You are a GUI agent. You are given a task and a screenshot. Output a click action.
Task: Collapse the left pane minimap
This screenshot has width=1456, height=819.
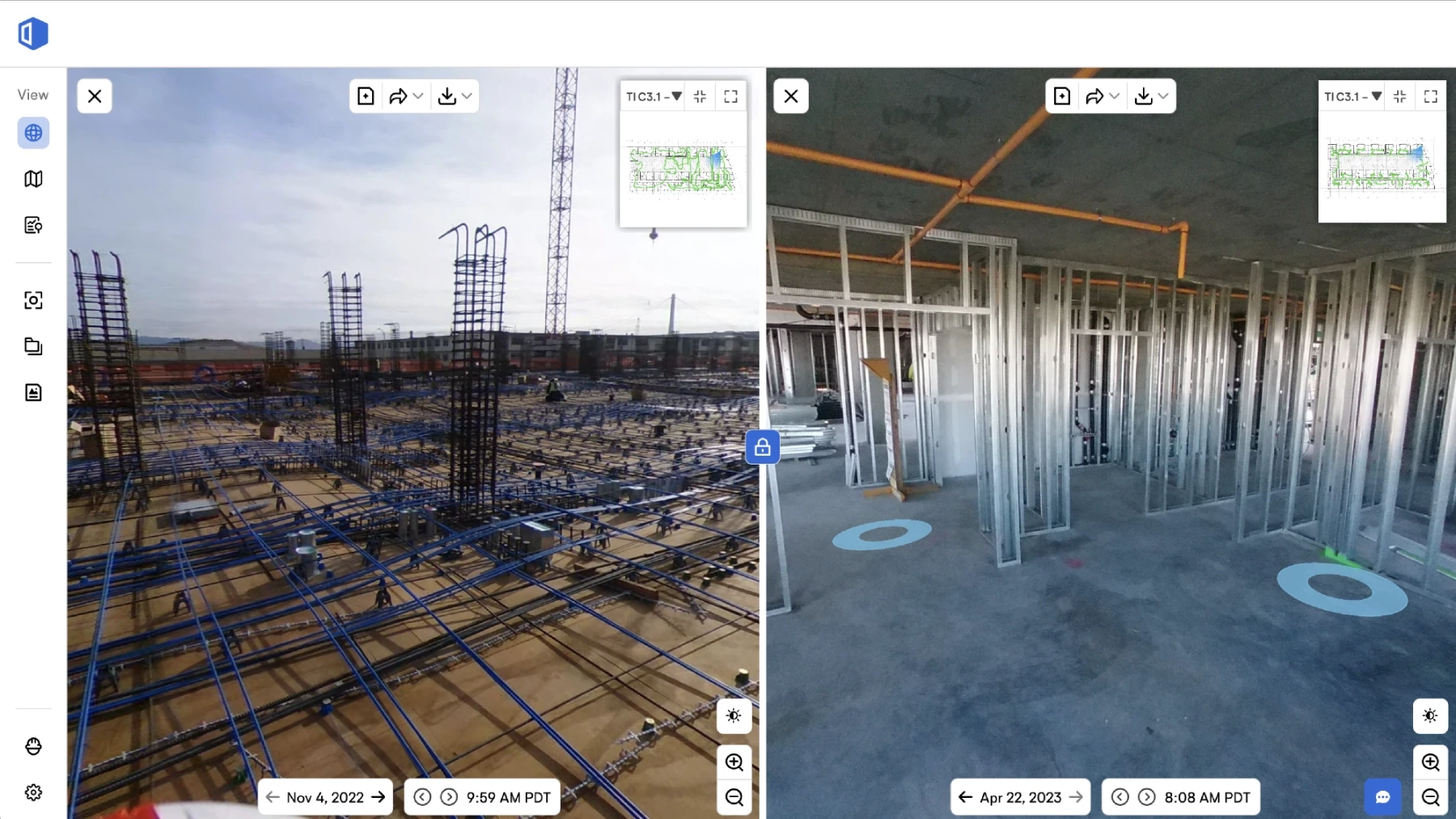700,96
